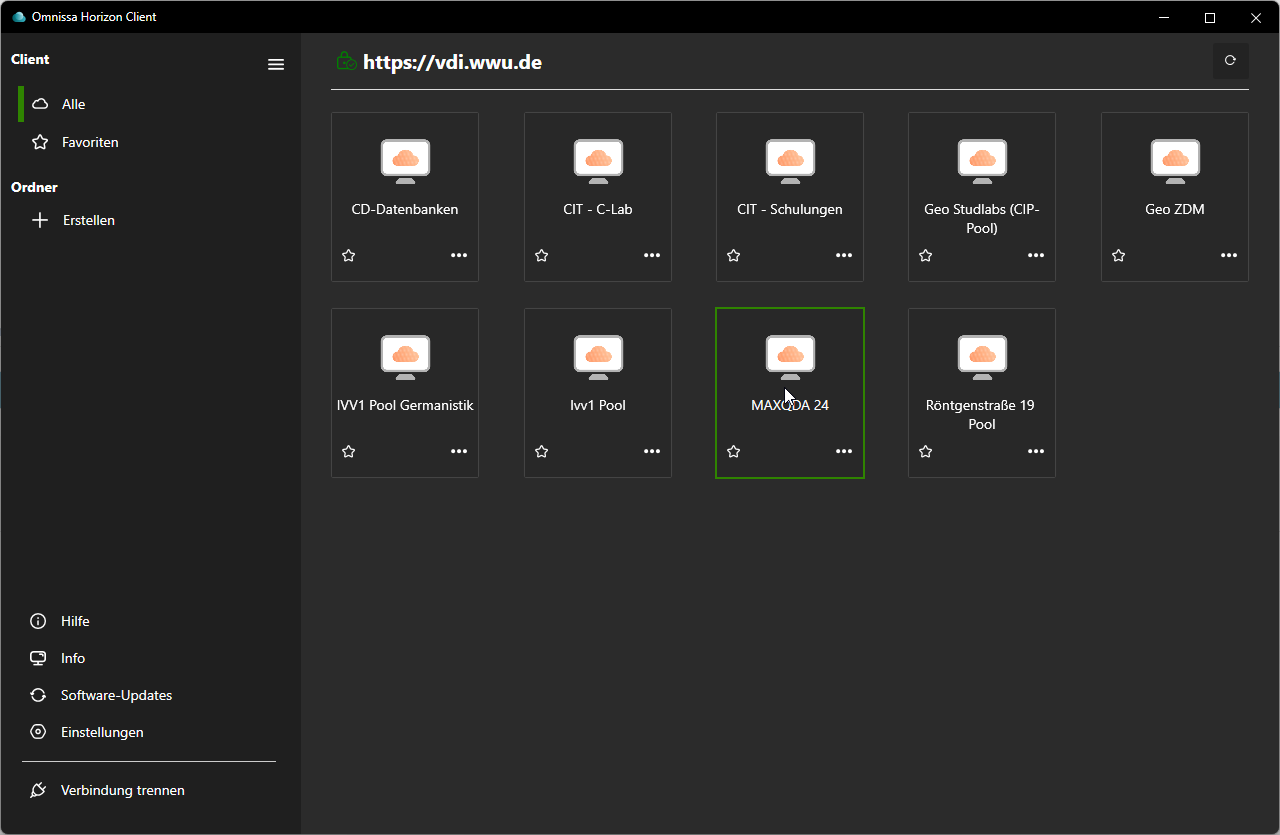Switch to Favoriten in the sidebar

click(x=89, y=142)
